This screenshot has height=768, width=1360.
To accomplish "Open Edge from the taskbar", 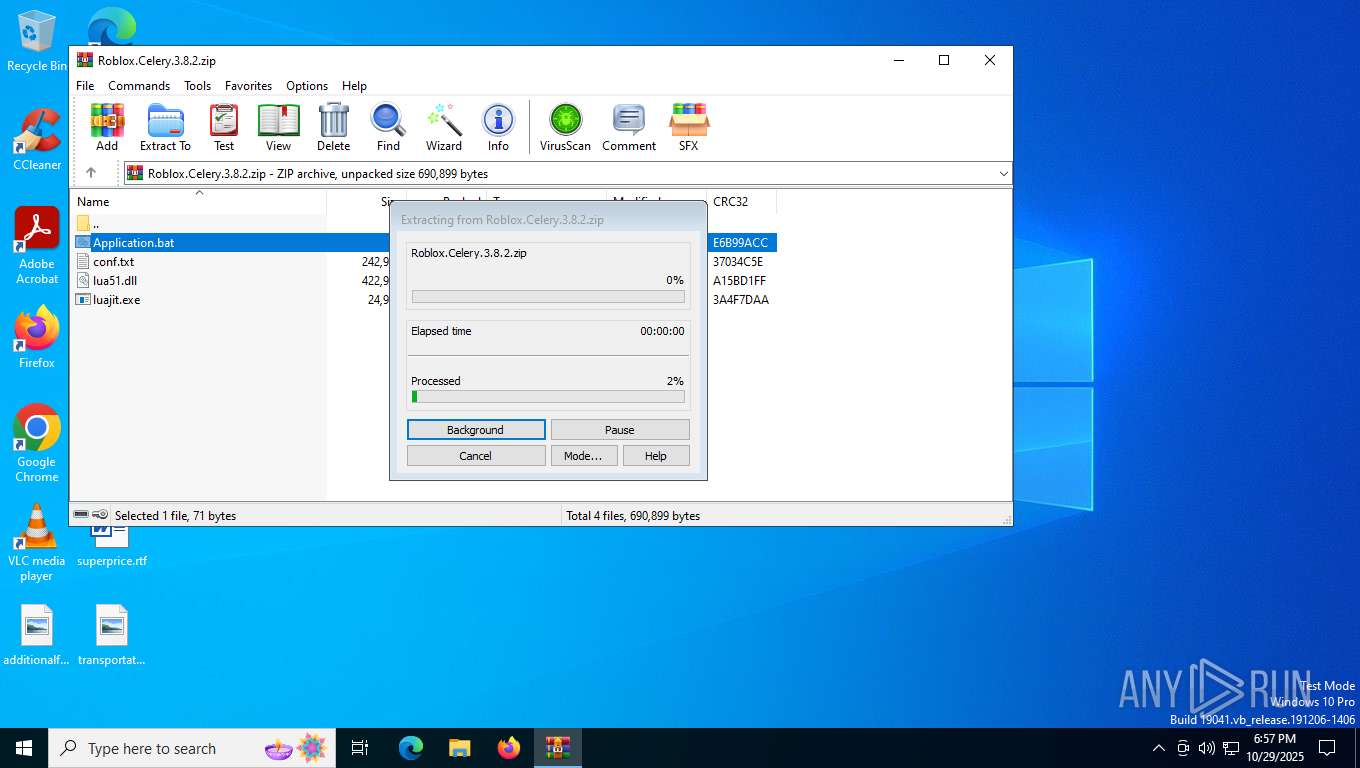I will [x=411, y=748].
